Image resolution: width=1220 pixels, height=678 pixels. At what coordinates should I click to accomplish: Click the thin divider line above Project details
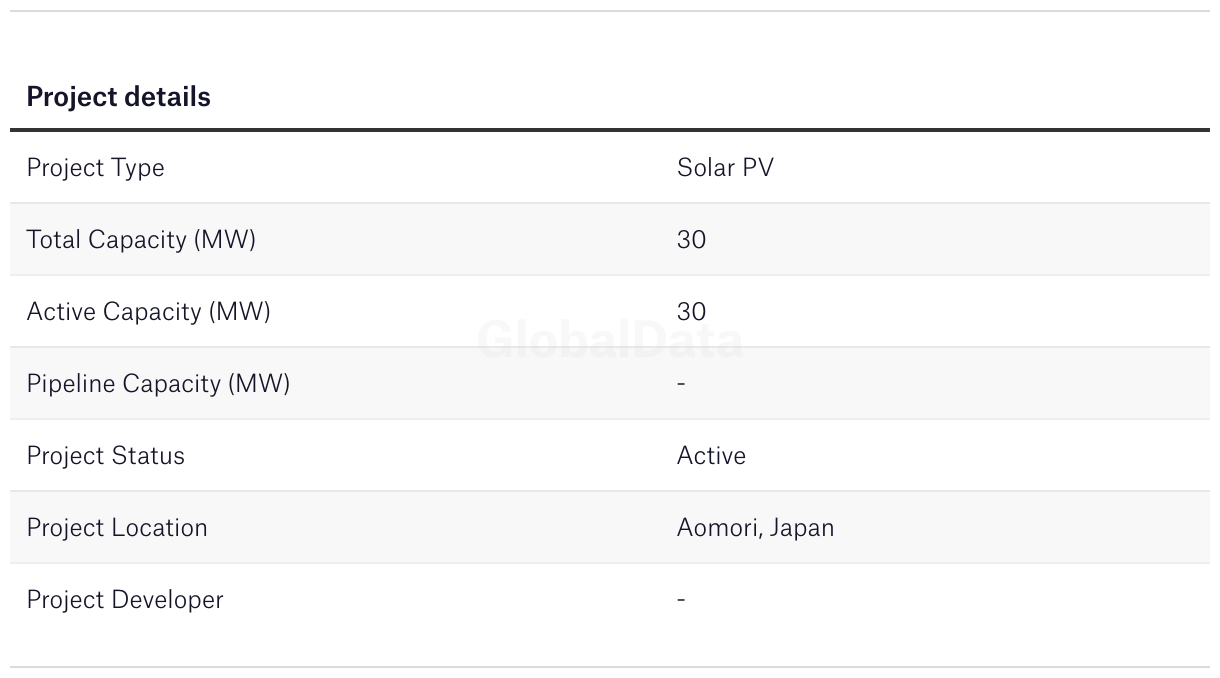point(610,11)
